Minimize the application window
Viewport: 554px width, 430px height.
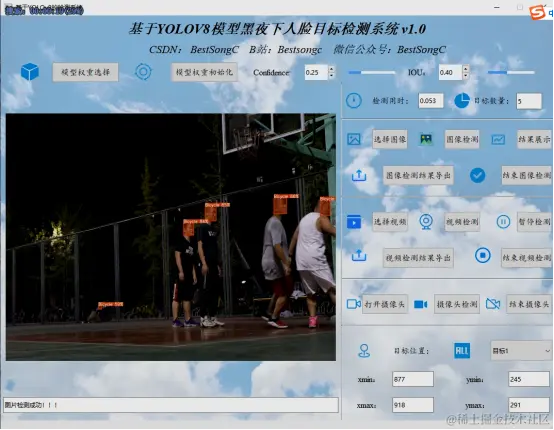497,7
